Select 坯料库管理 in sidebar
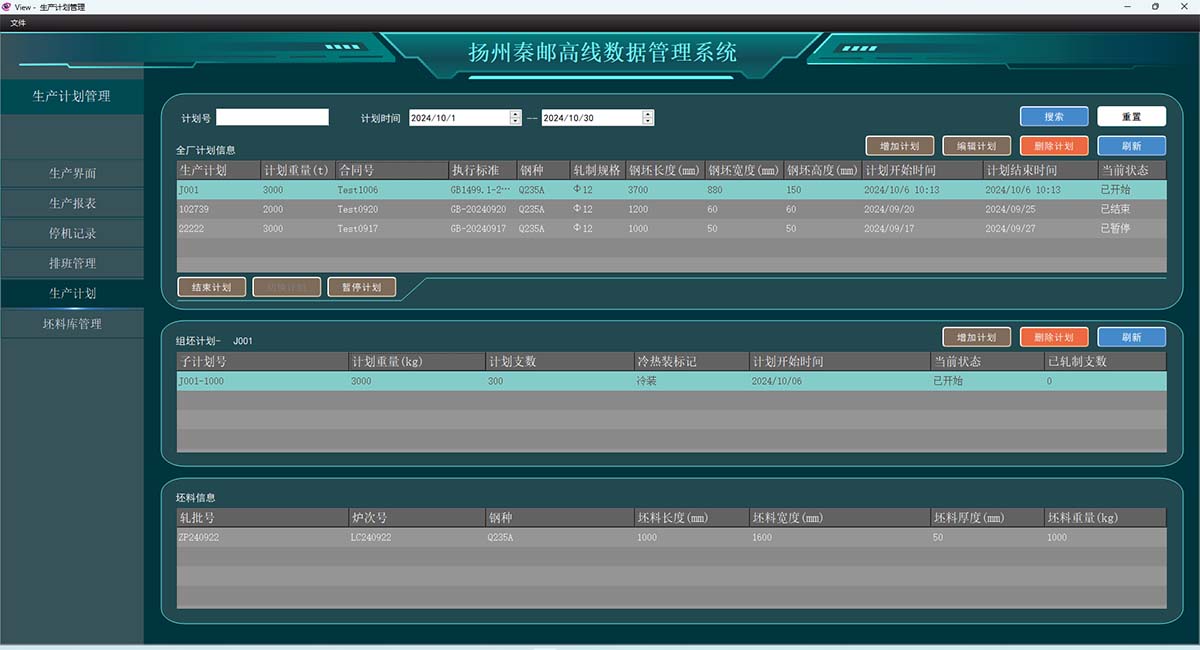Viewport: 1200px width, 650px height. (72, 324)
